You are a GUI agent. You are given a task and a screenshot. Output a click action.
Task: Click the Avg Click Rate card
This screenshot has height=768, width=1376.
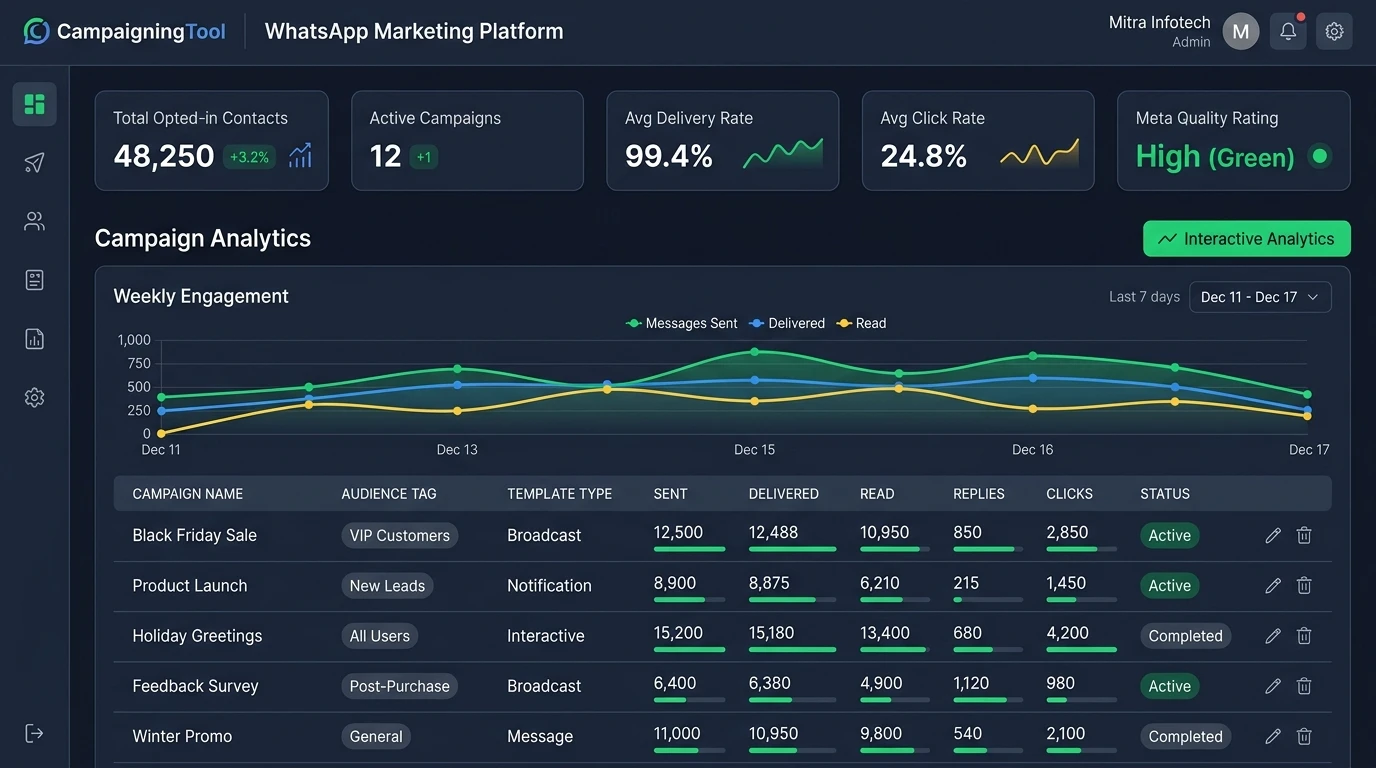tap(978, 141)
